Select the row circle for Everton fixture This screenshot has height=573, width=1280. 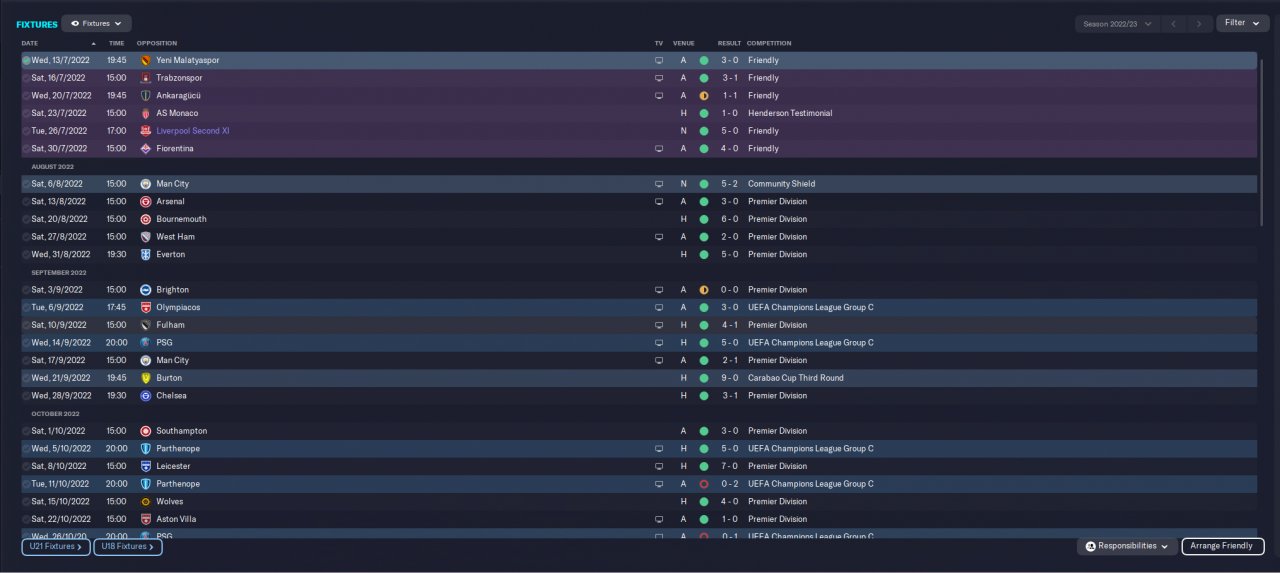(27, 255)
